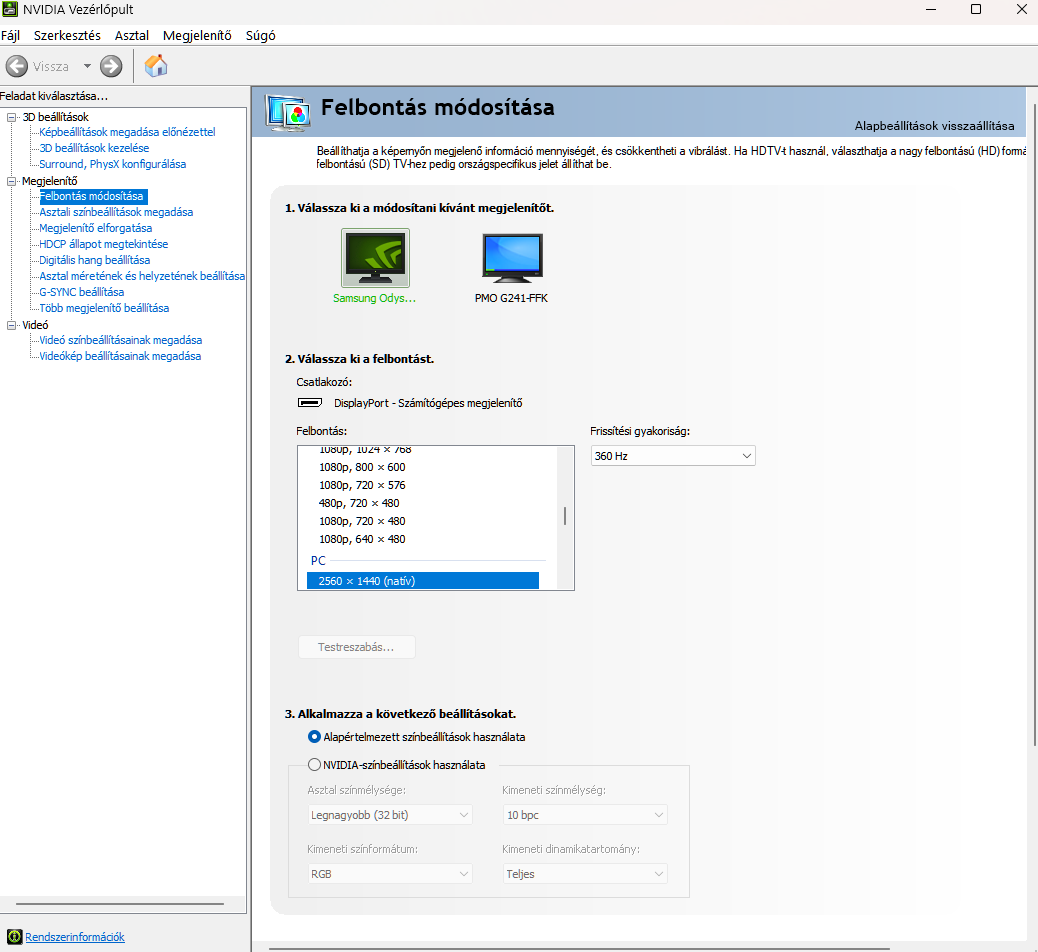Open Képbeállítások megadása előnézettel

pyautogui.click(x=127, y=132)
